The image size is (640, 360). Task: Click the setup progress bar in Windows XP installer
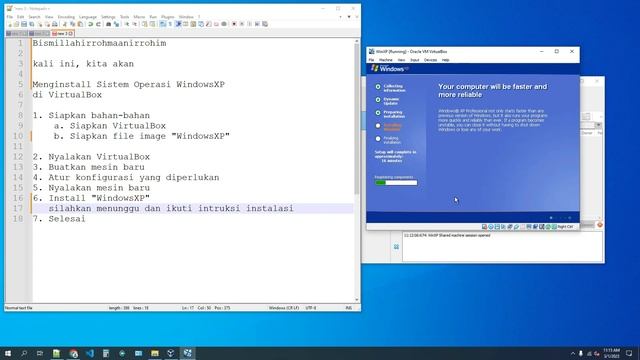pos(396,183)
